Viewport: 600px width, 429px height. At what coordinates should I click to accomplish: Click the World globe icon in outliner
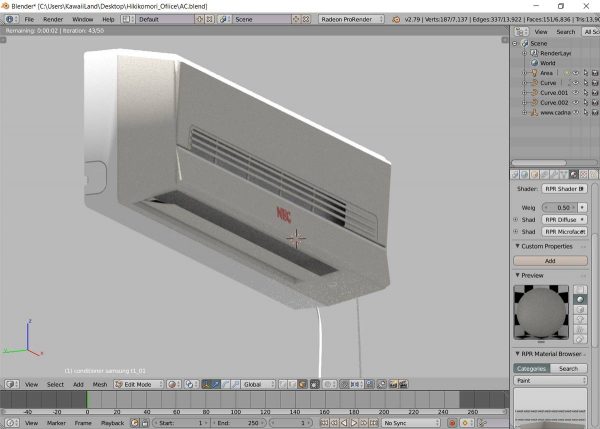tap(534, 62)
